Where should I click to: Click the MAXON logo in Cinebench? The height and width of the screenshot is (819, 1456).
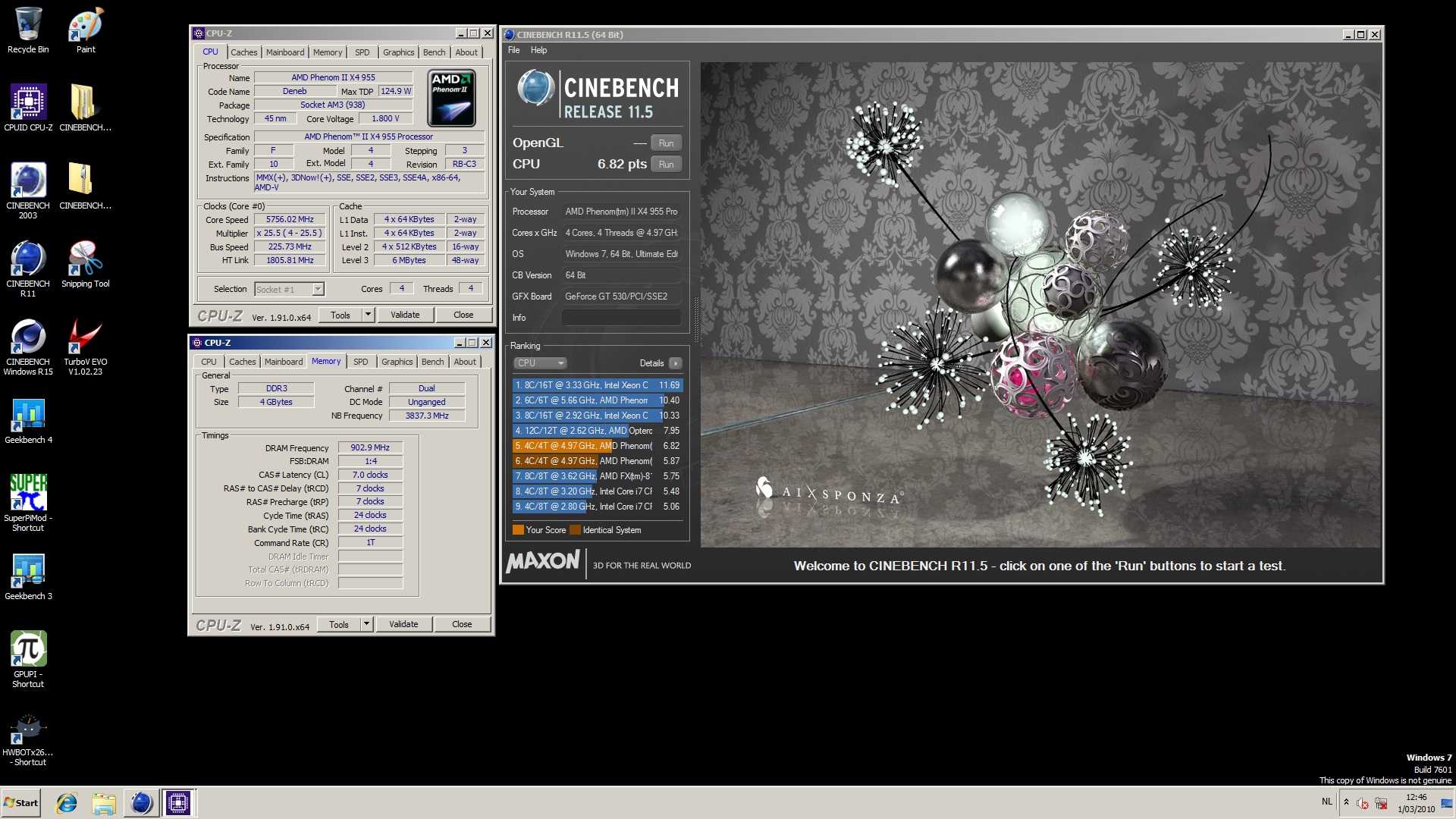tap(543, 562)
